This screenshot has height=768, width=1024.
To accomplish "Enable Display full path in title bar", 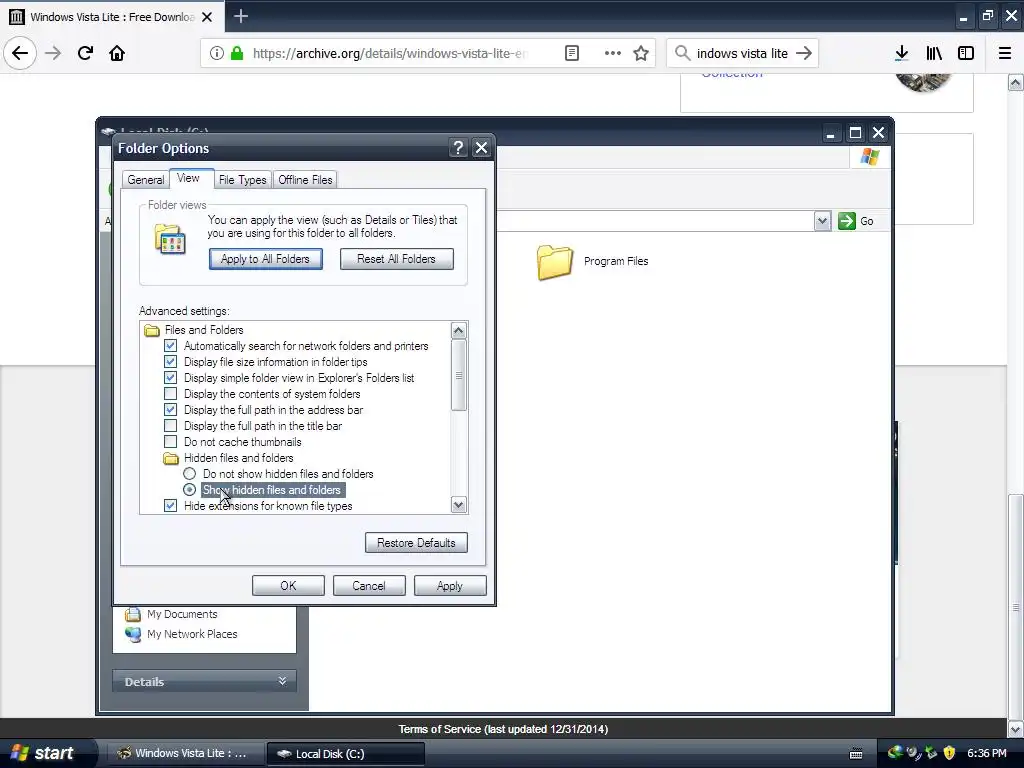I will tap(170, 426).
